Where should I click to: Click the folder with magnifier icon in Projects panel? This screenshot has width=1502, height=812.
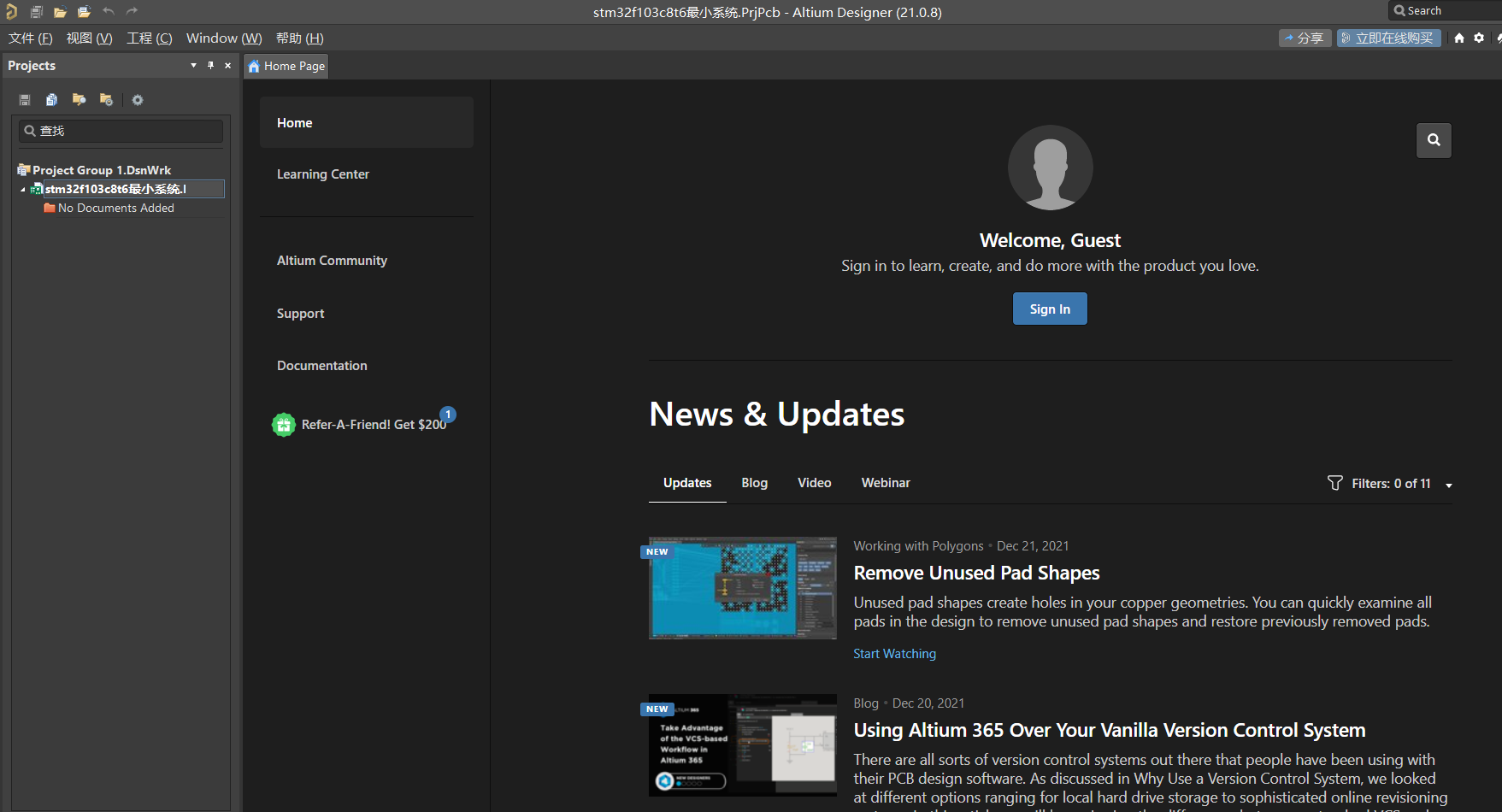[79, 100]
